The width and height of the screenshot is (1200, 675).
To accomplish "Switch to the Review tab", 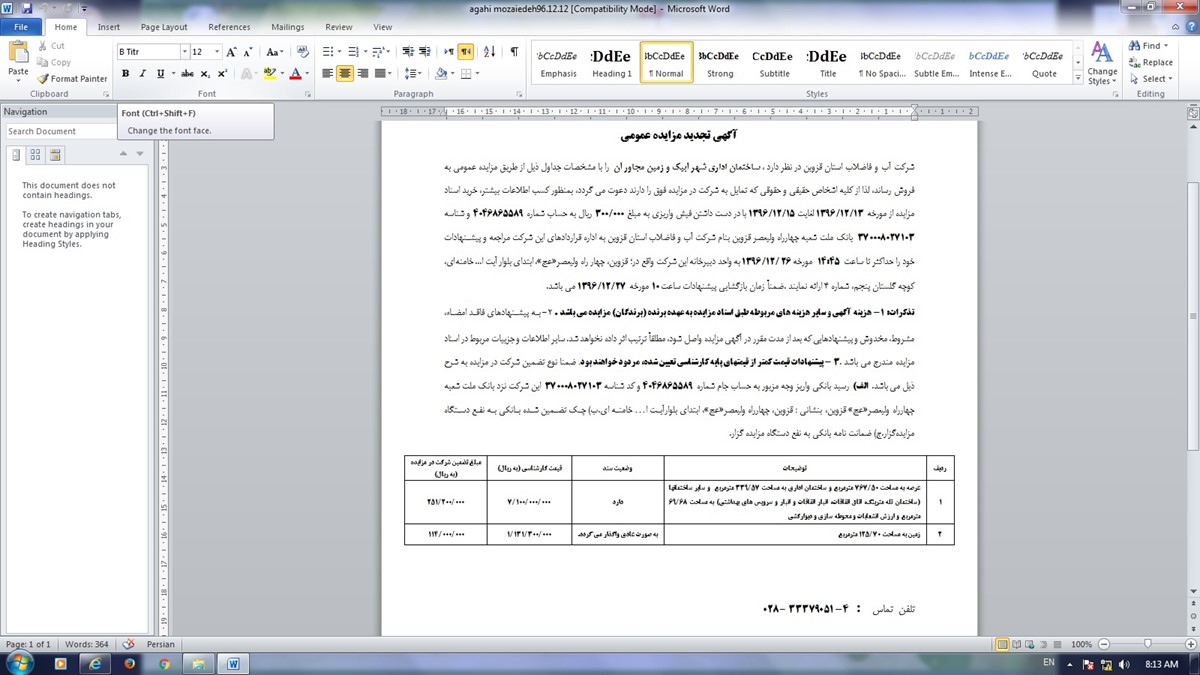I will (339, 27).
